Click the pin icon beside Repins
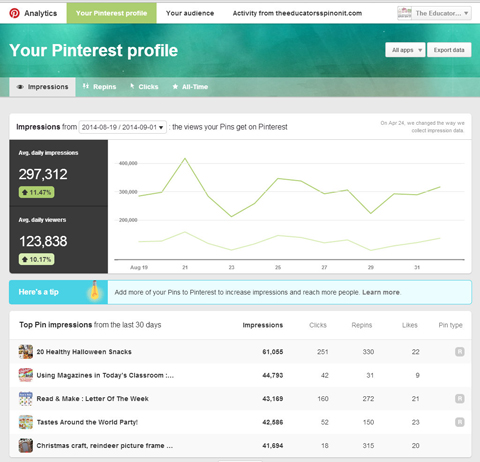The width and height of the screenshot is (480, 462). [x=86, y=86]
